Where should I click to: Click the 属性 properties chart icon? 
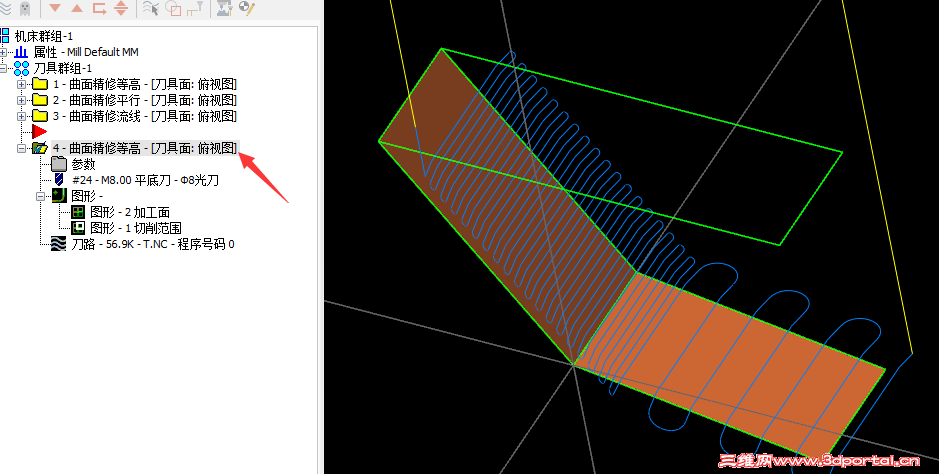(22, 52)
